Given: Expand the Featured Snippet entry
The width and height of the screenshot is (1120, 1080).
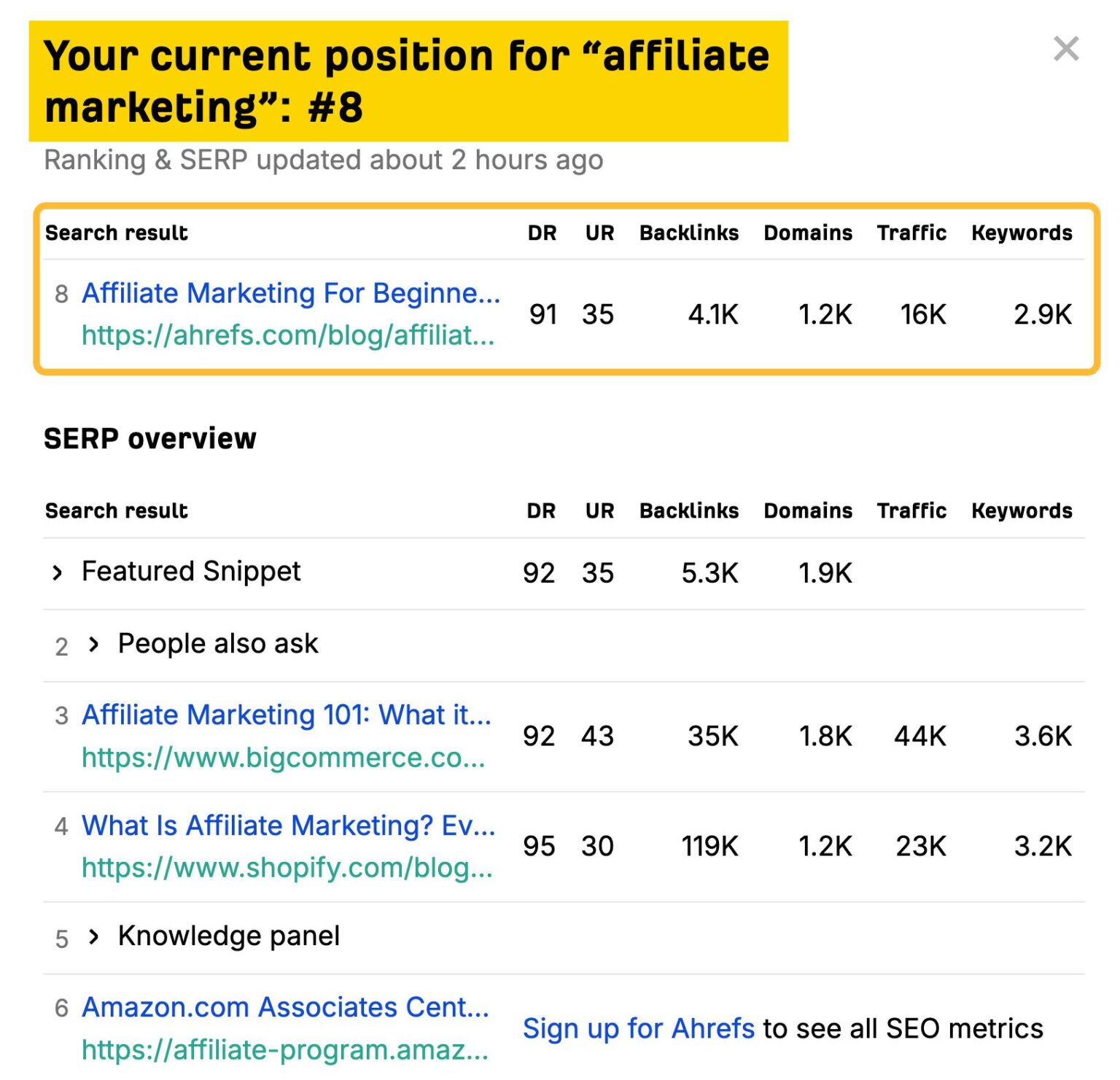Looking at the screenshot, I should (59, 572).
